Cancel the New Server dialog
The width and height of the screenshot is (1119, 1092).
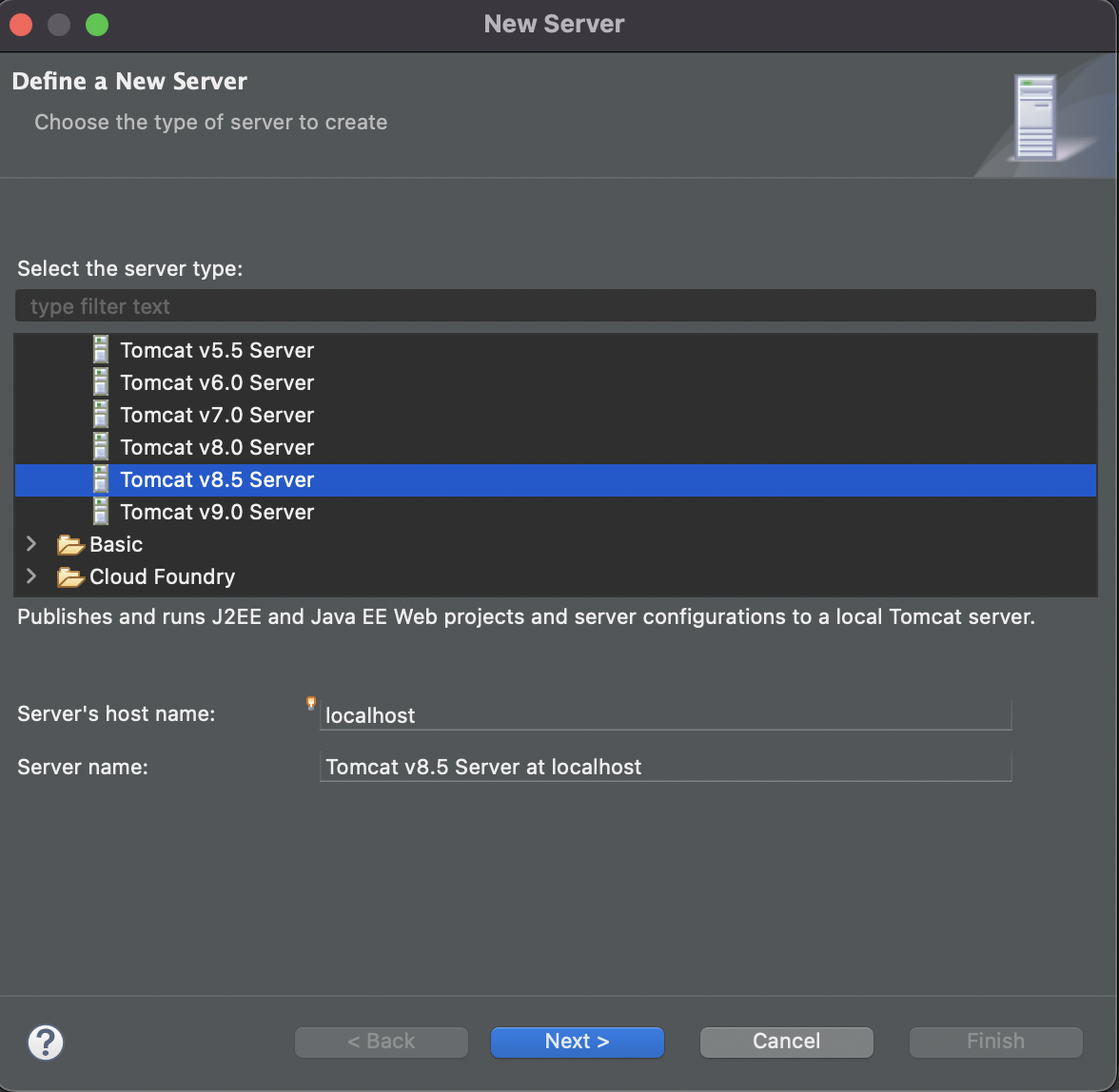(x=786, y=1042)
